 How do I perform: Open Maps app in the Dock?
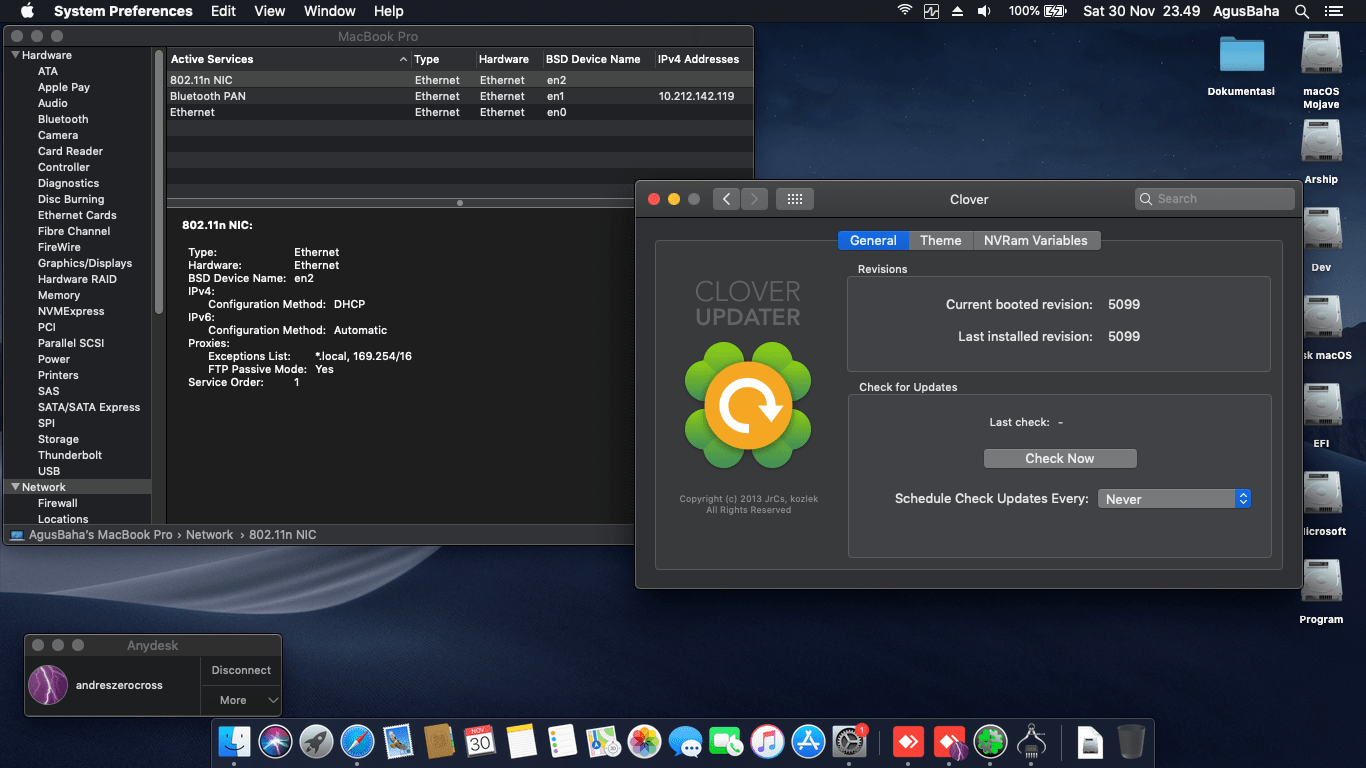pyautogui.click(x=603, y=741)
